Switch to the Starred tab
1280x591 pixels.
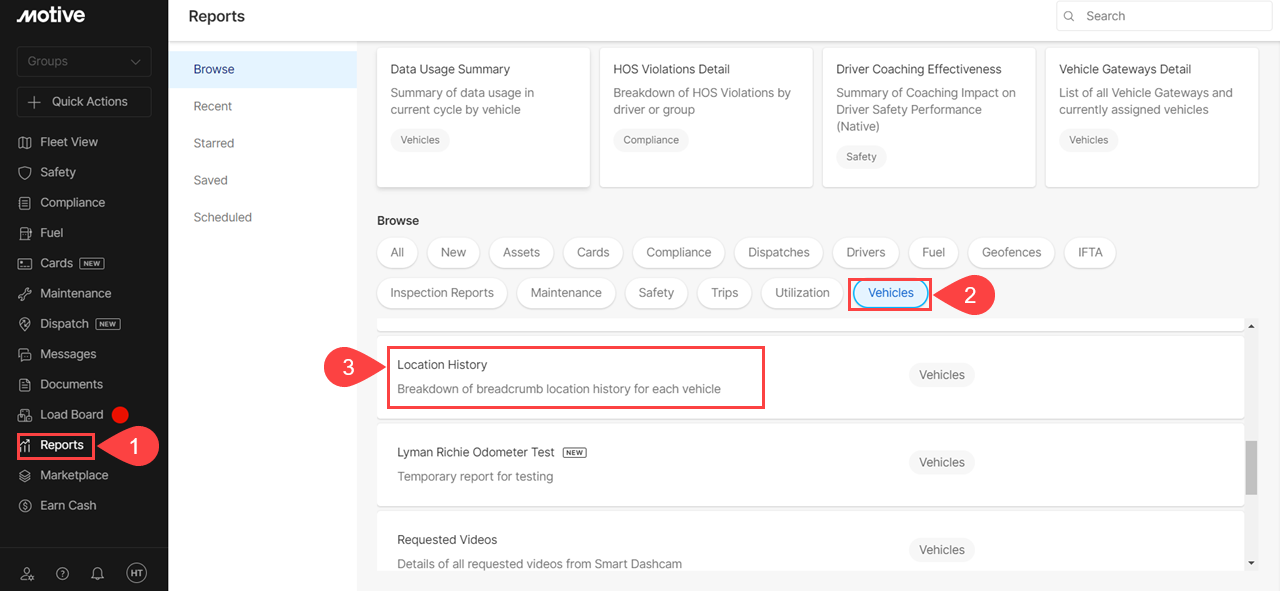pyautogui.click(x=214, y=143)
